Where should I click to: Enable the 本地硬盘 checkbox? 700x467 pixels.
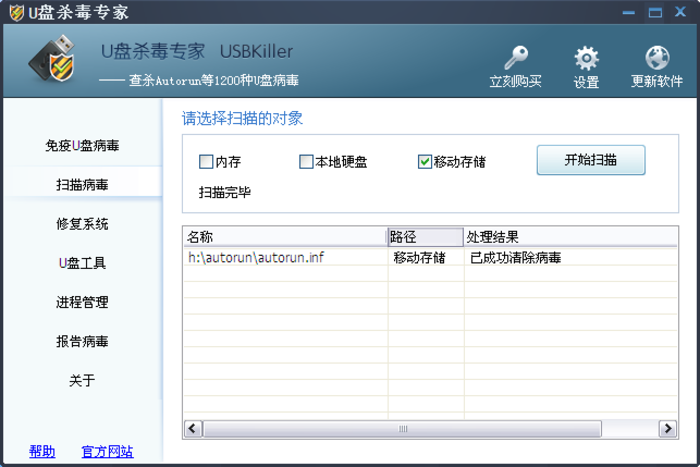click(306, 161)
